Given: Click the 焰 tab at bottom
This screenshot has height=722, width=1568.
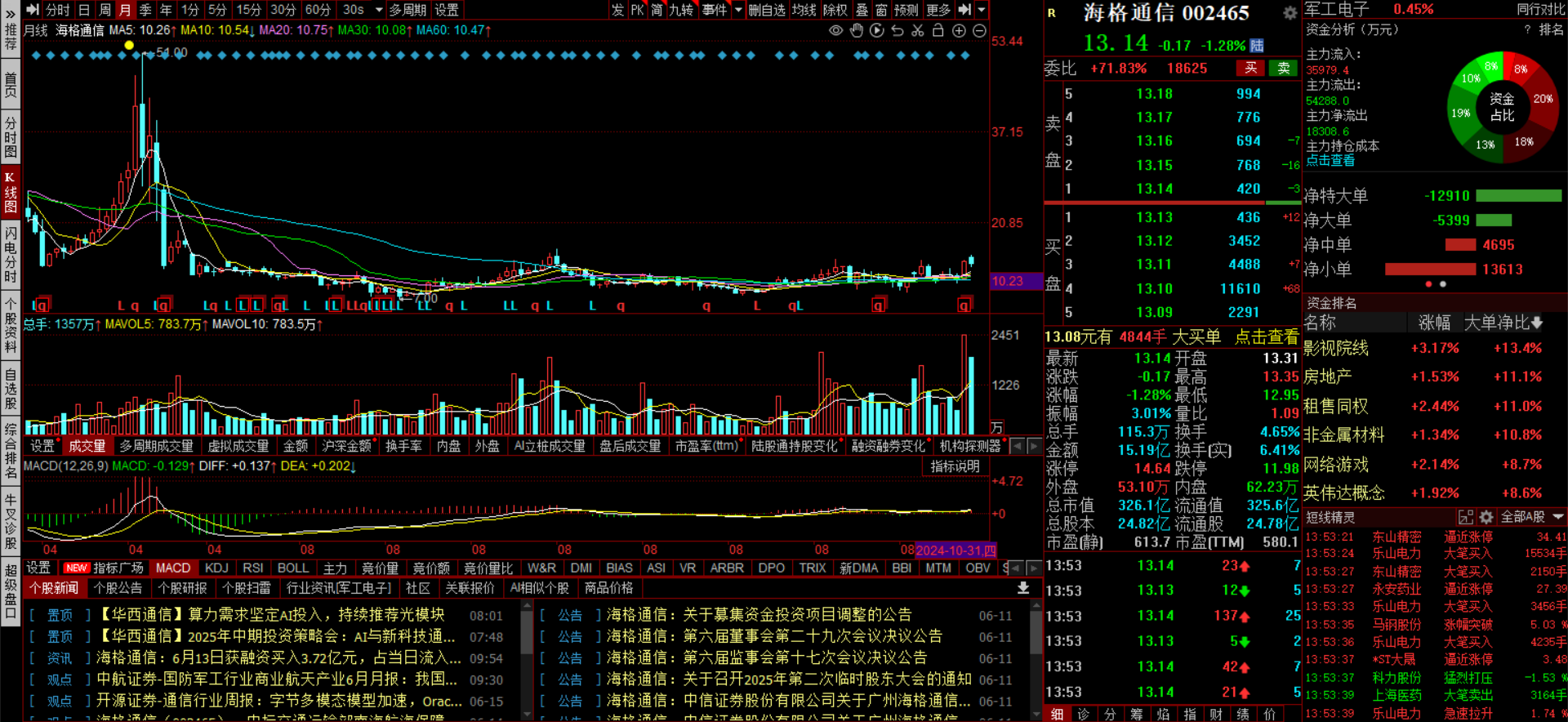Looking at the screenshot, I should pyautogui.click(x=1163, y=714).
